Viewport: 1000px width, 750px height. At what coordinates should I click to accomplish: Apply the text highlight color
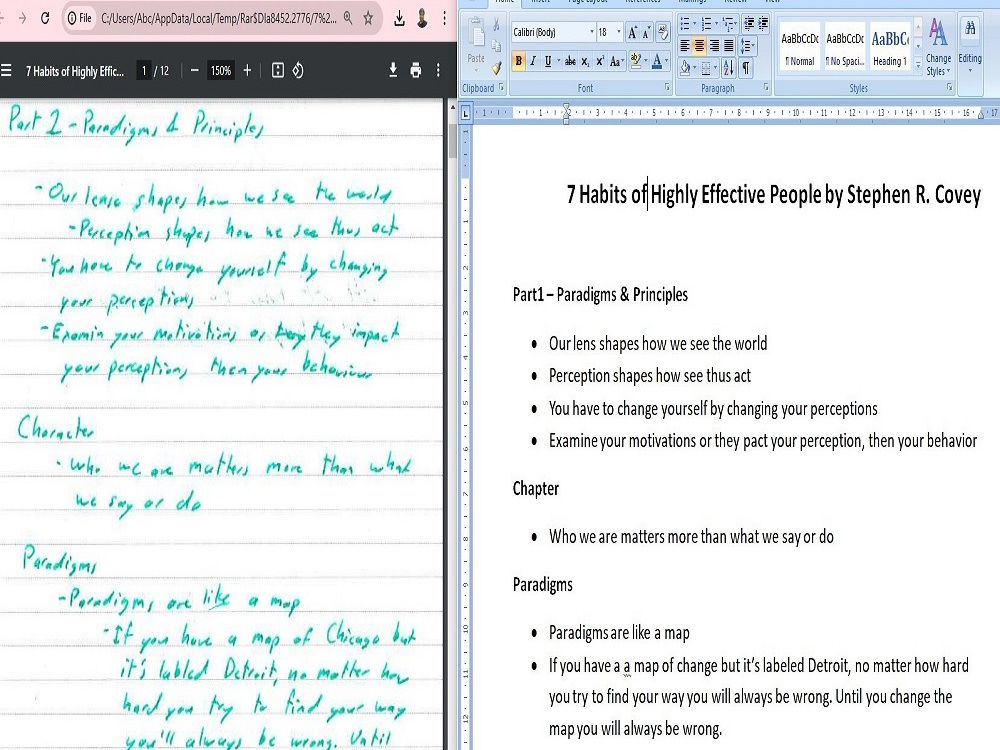pos(635,61)
